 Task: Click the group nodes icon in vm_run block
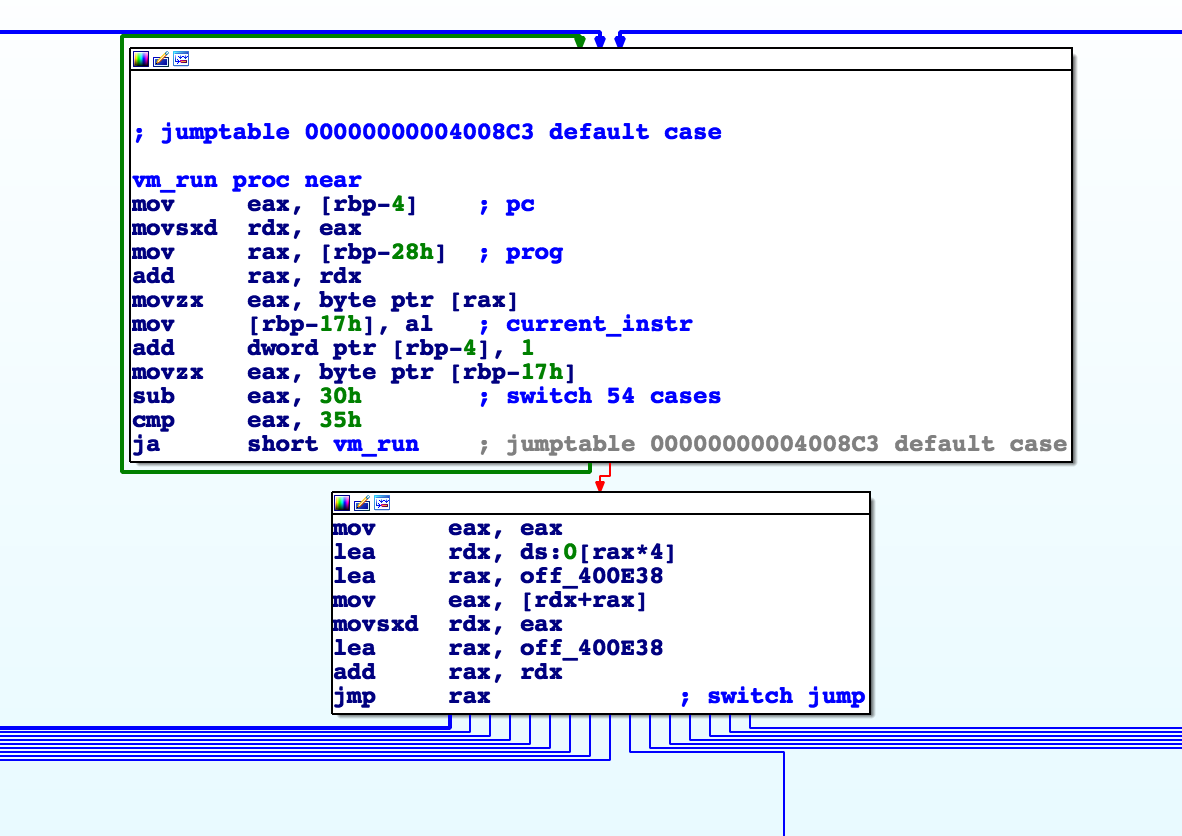click(x=181, y=59)
